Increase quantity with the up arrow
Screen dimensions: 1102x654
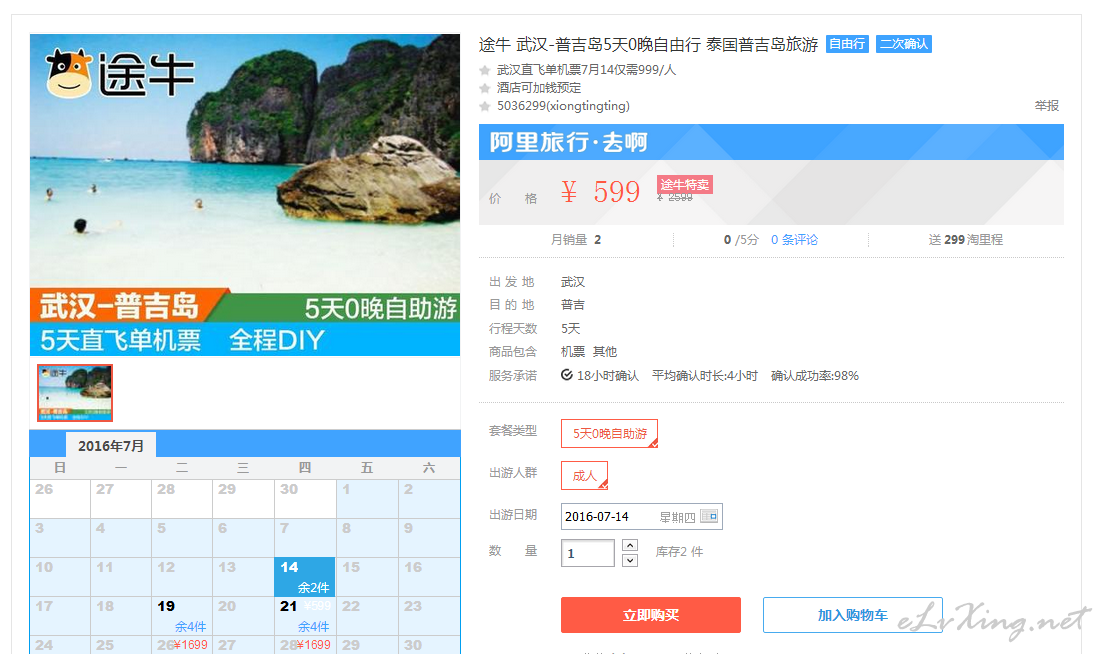click(630, 545)
